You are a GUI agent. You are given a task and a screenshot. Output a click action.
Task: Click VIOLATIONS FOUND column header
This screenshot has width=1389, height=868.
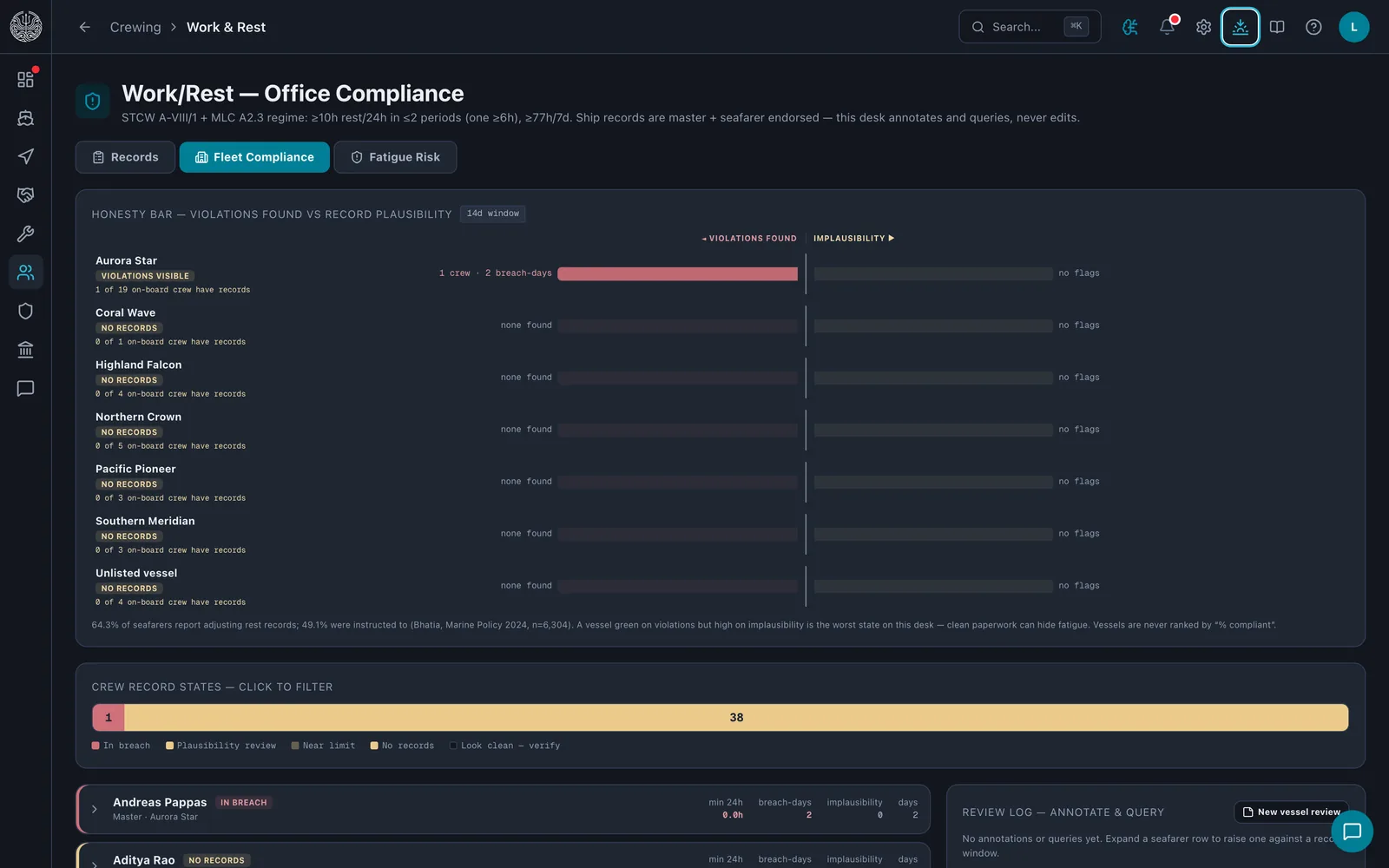click(x=749, y=238)
